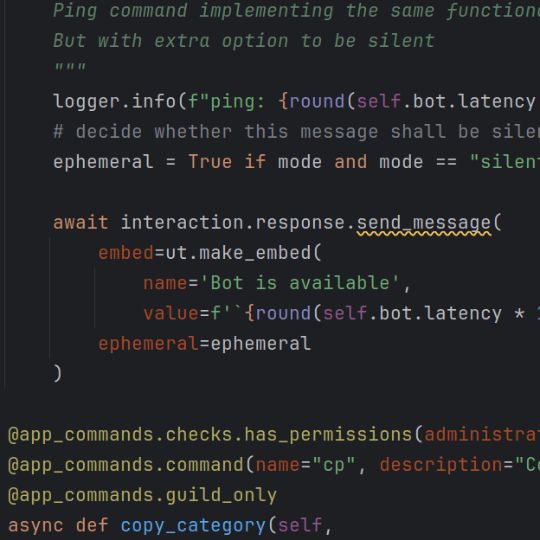Click the True keyword in ephemeral assignment
This screenshot has width=540, height=540.
[210, 162]
